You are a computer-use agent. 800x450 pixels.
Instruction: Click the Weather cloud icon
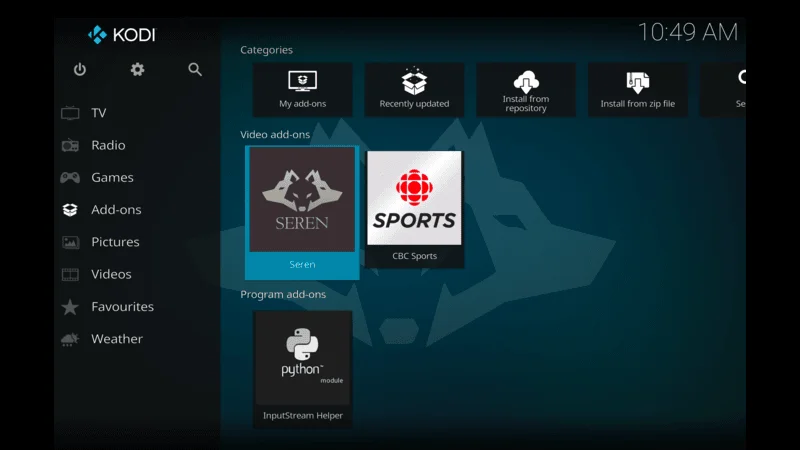click(70, 339)
